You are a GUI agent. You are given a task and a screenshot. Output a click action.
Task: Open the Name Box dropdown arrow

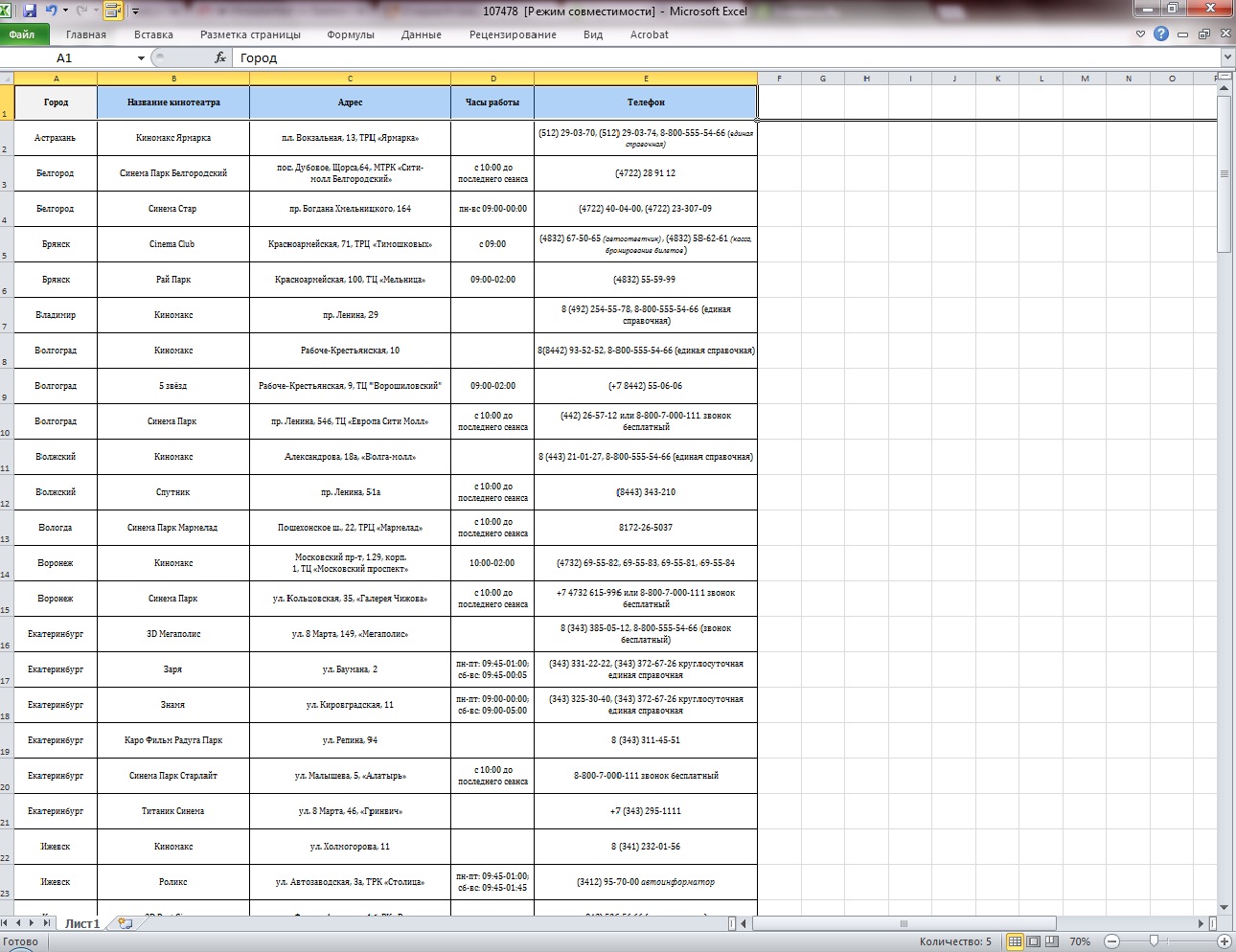141,58
